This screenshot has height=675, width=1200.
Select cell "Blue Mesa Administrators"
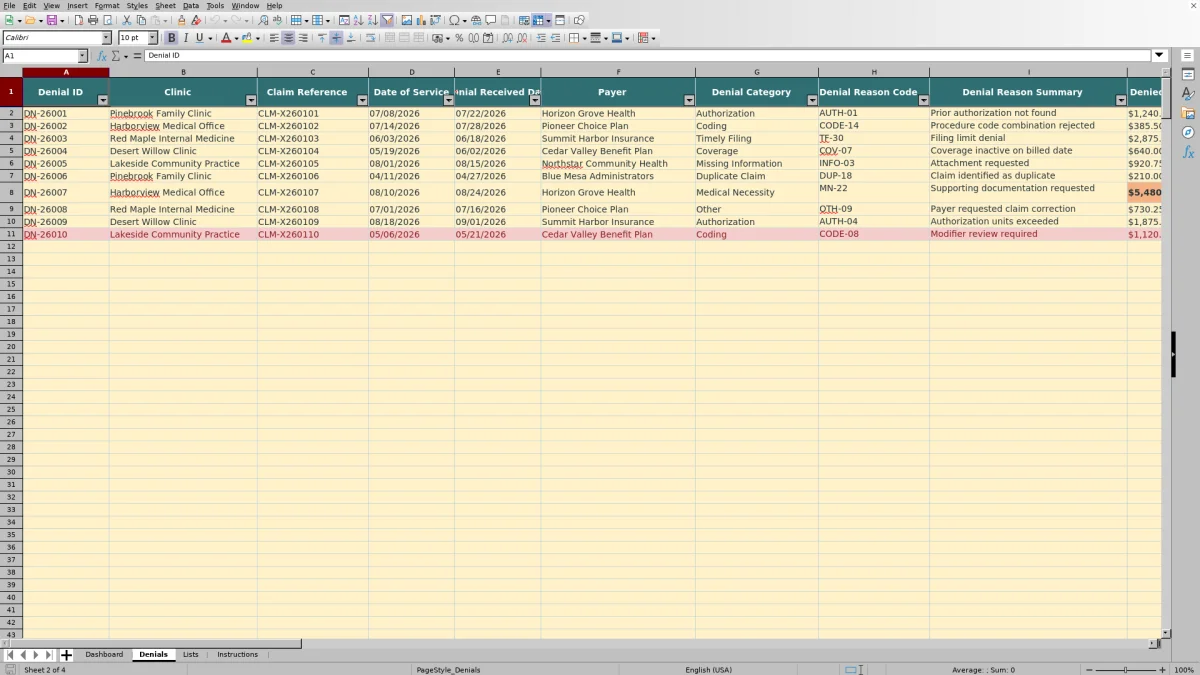(618, 176)
